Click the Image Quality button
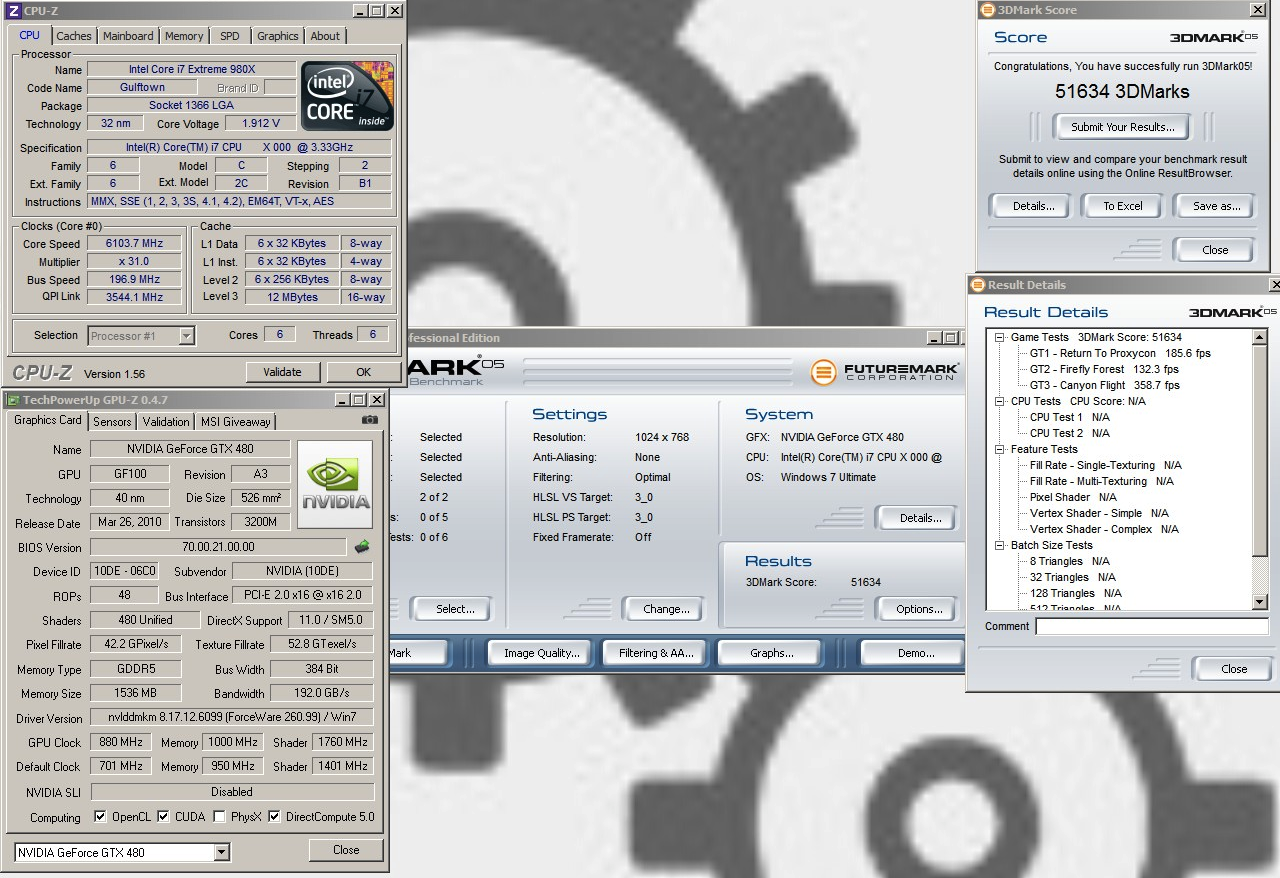 pyautogui.click(x=541, y=653)
